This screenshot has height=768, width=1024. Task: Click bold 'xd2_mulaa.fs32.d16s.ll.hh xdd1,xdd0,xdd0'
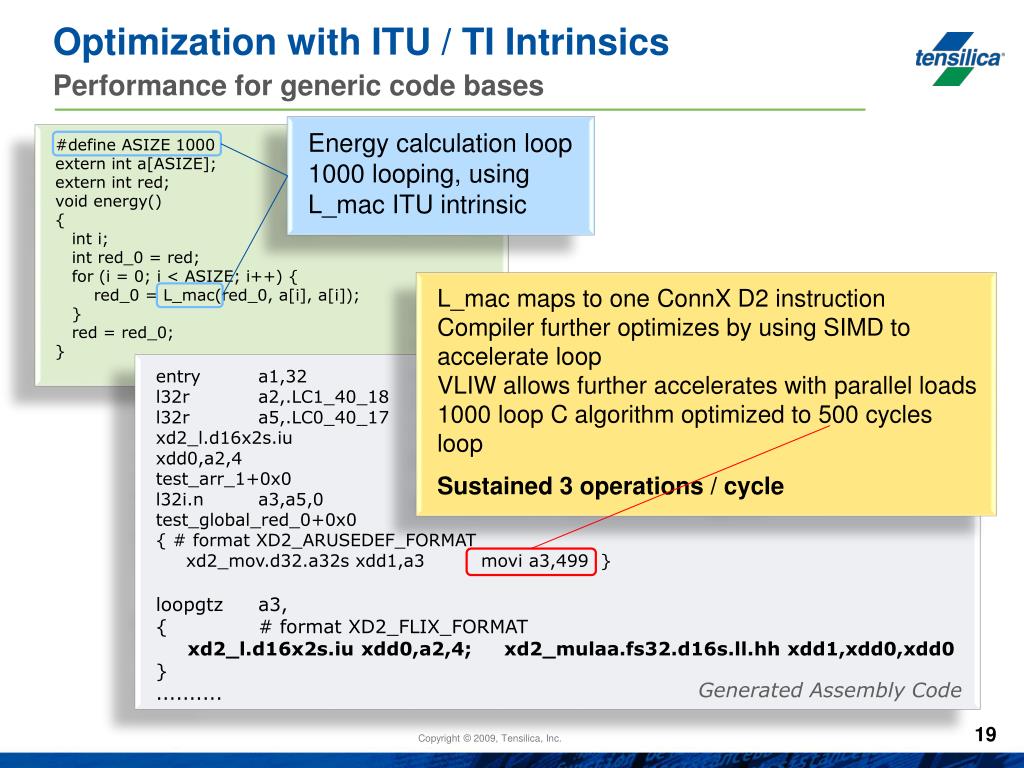coord(729,648)
